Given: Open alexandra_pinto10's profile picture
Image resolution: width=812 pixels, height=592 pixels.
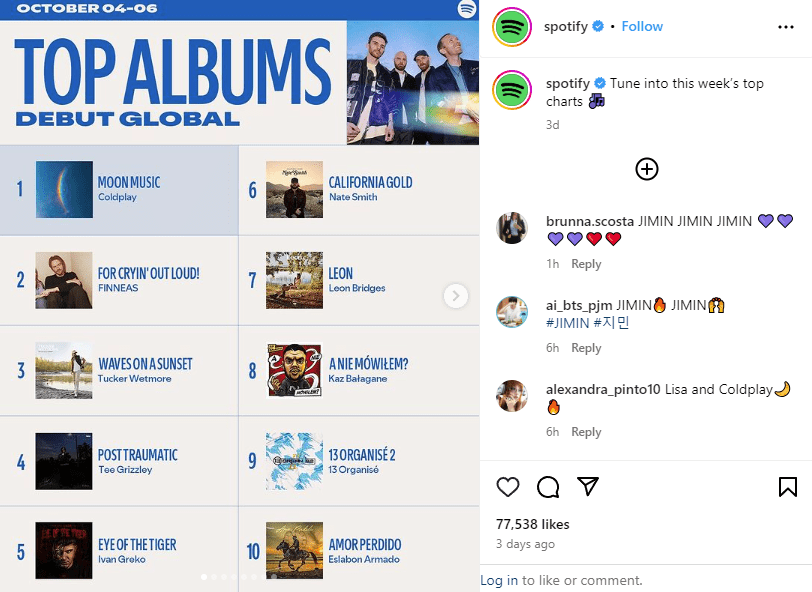Looking at the screenshot, I should click(512, 396).
